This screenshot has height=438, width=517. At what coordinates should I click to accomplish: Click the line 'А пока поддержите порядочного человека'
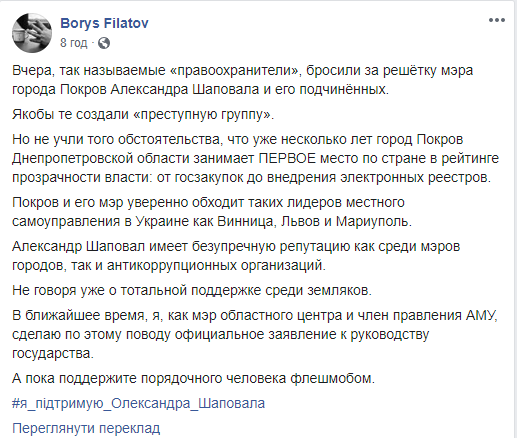(x=193, y=378)
